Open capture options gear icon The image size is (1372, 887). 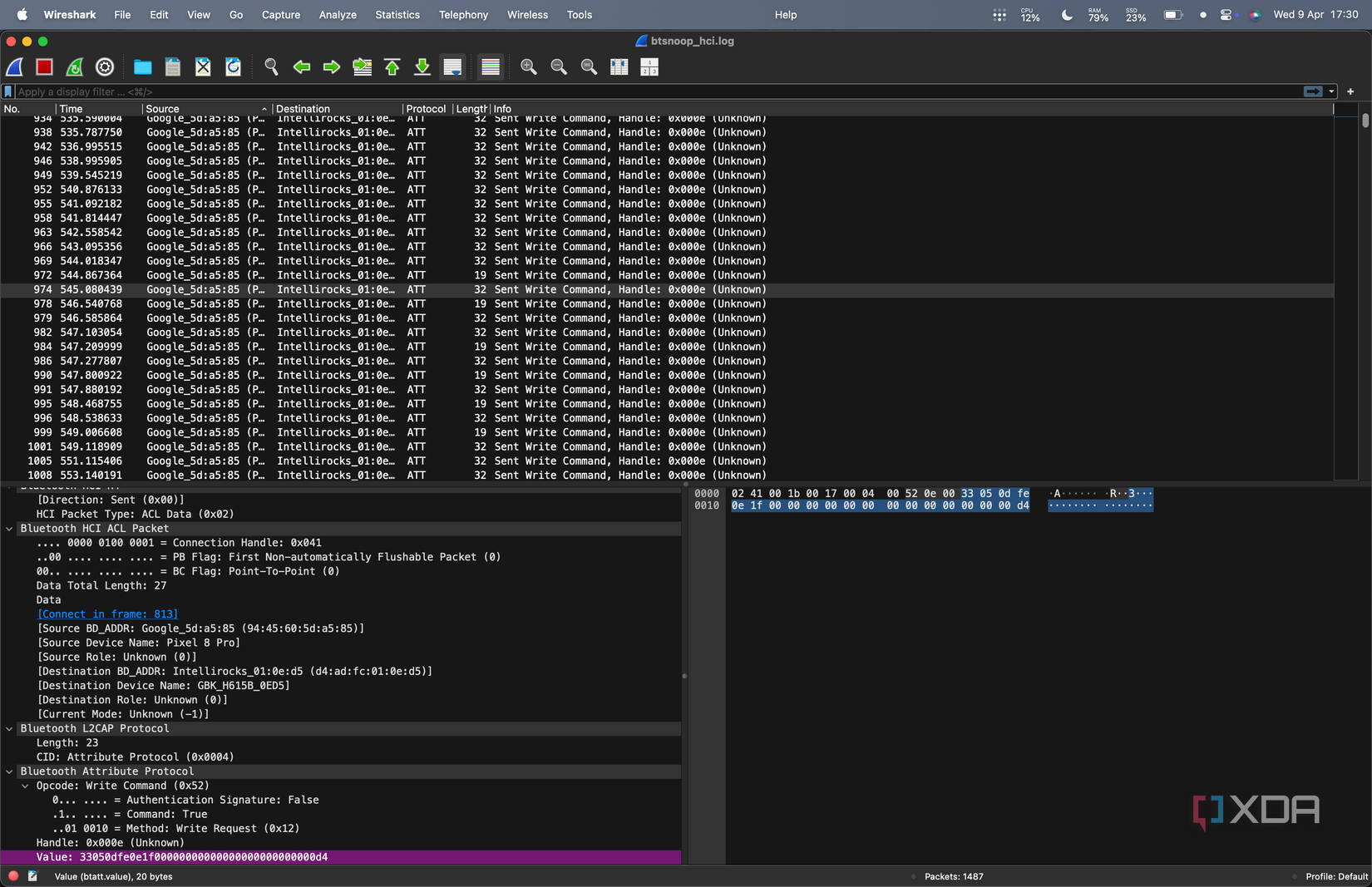(105, 67)
